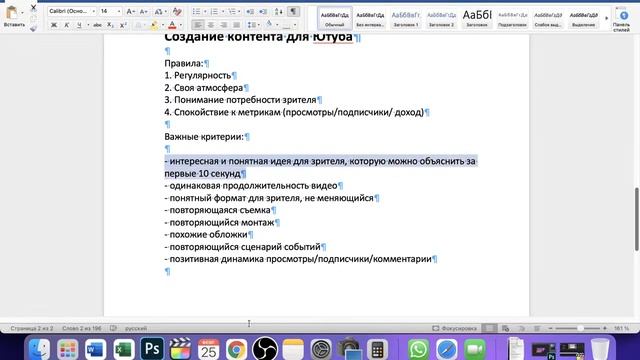The width and height of the screenshot is (640, 360).
Task: Click the numbered list icon
Action: [x=214, y=11]
